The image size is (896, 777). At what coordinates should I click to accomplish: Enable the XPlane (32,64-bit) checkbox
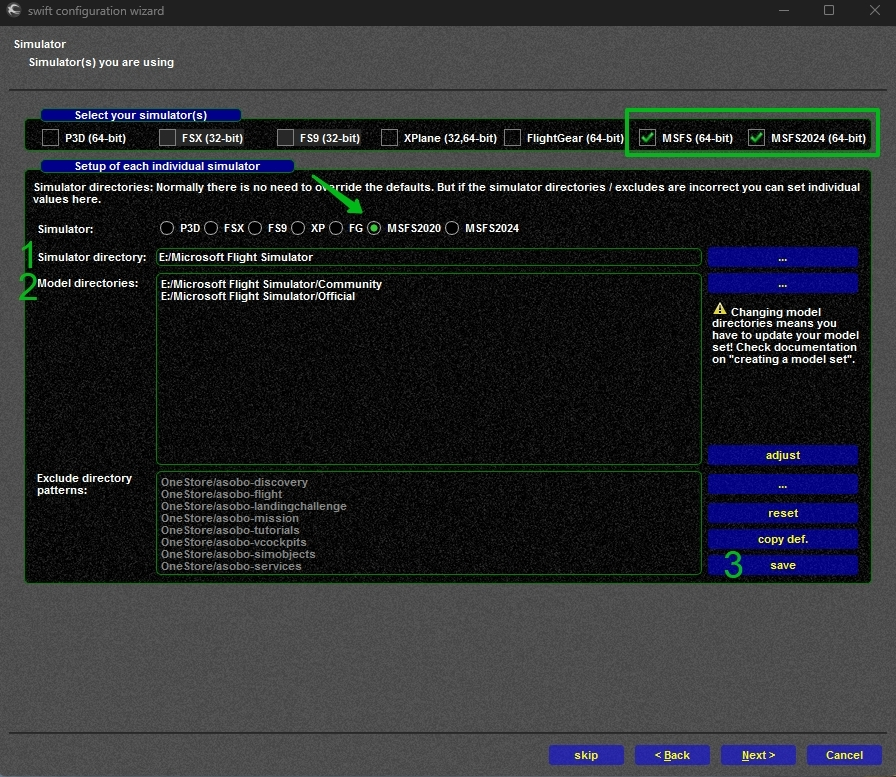point(389,138)
